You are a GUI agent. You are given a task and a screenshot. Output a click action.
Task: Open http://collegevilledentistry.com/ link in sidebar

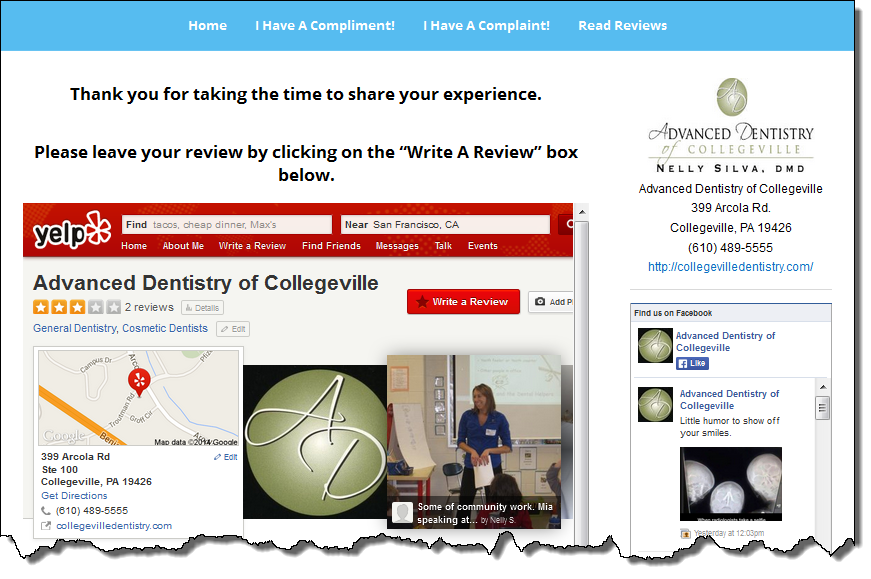click(x=730, y=267)
